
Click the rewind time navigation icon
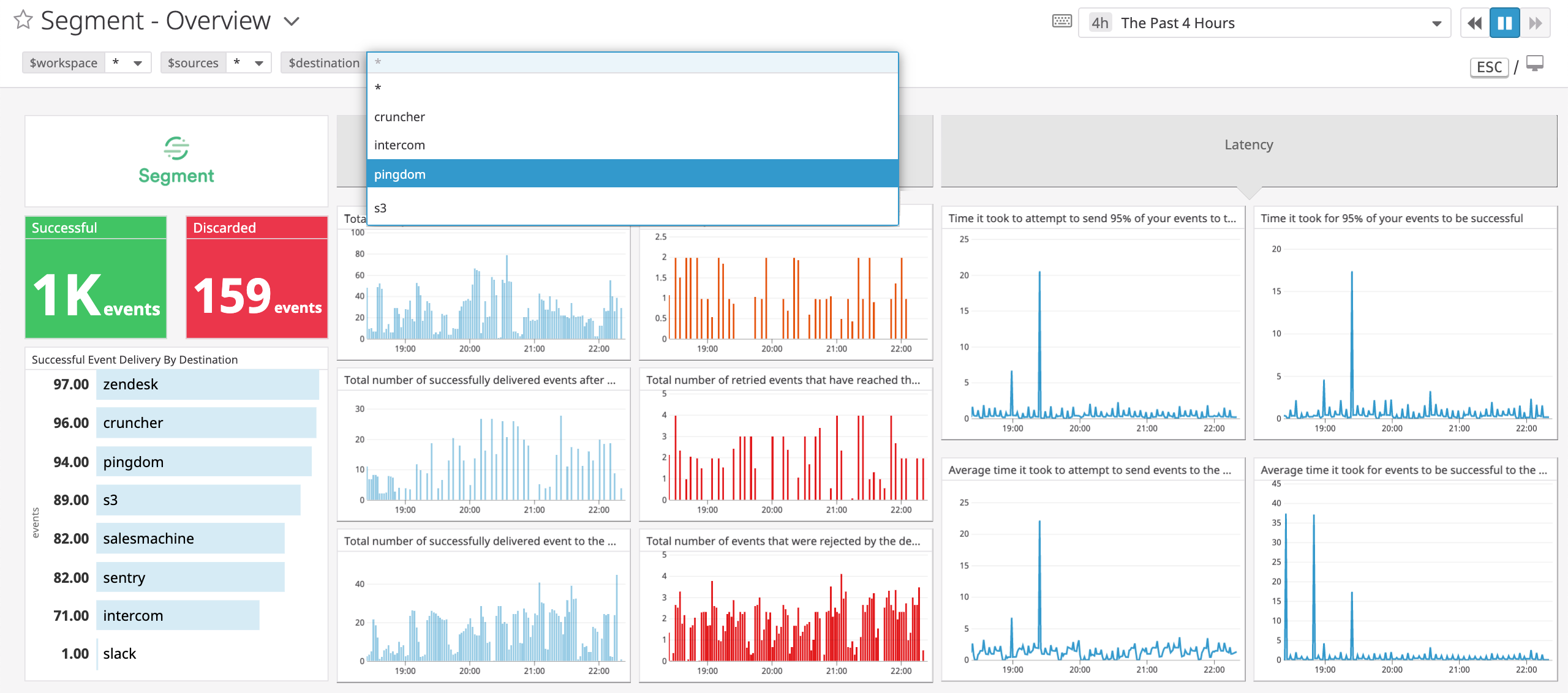coord(1474,23)
